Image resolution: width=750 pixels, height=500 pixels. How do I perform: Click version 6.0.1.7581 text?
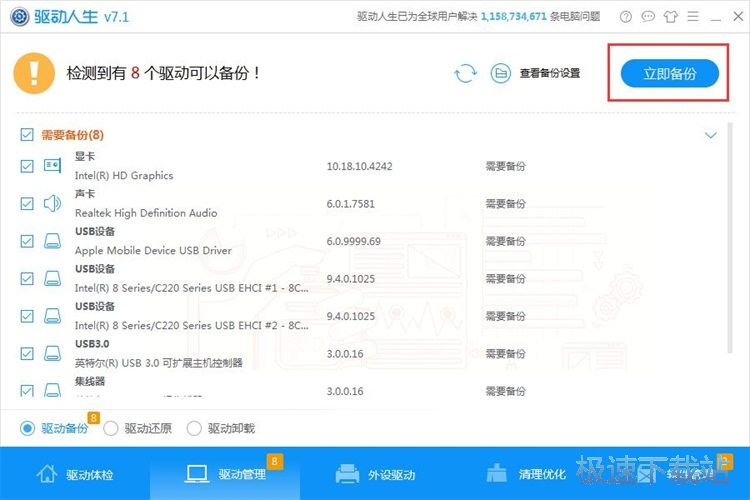pyautogui.click(x=351, y=204)
